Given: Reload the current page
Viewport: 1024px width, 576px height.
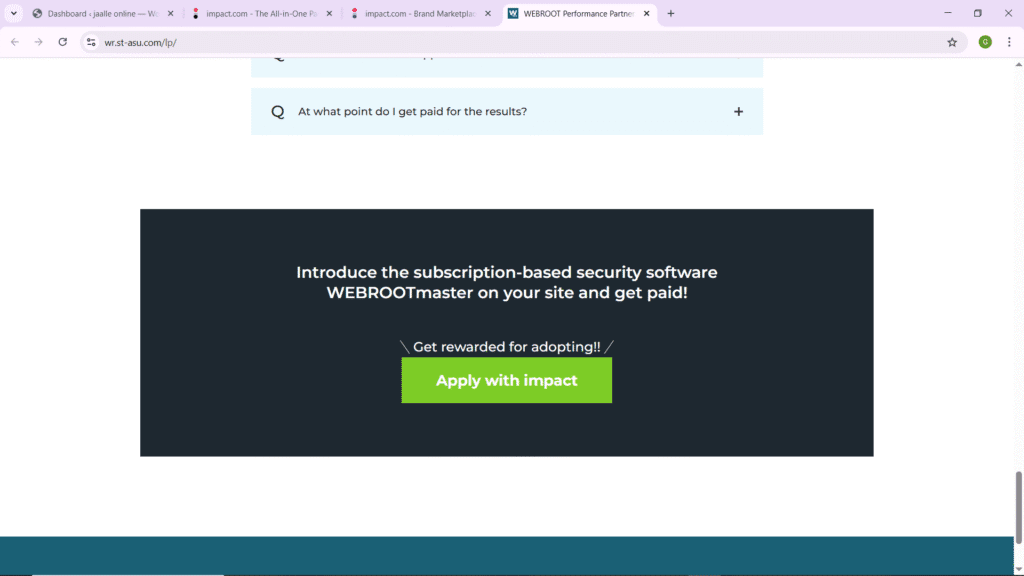Looking at the screenshot, I should pyautogui.click(x=63, y=42).
